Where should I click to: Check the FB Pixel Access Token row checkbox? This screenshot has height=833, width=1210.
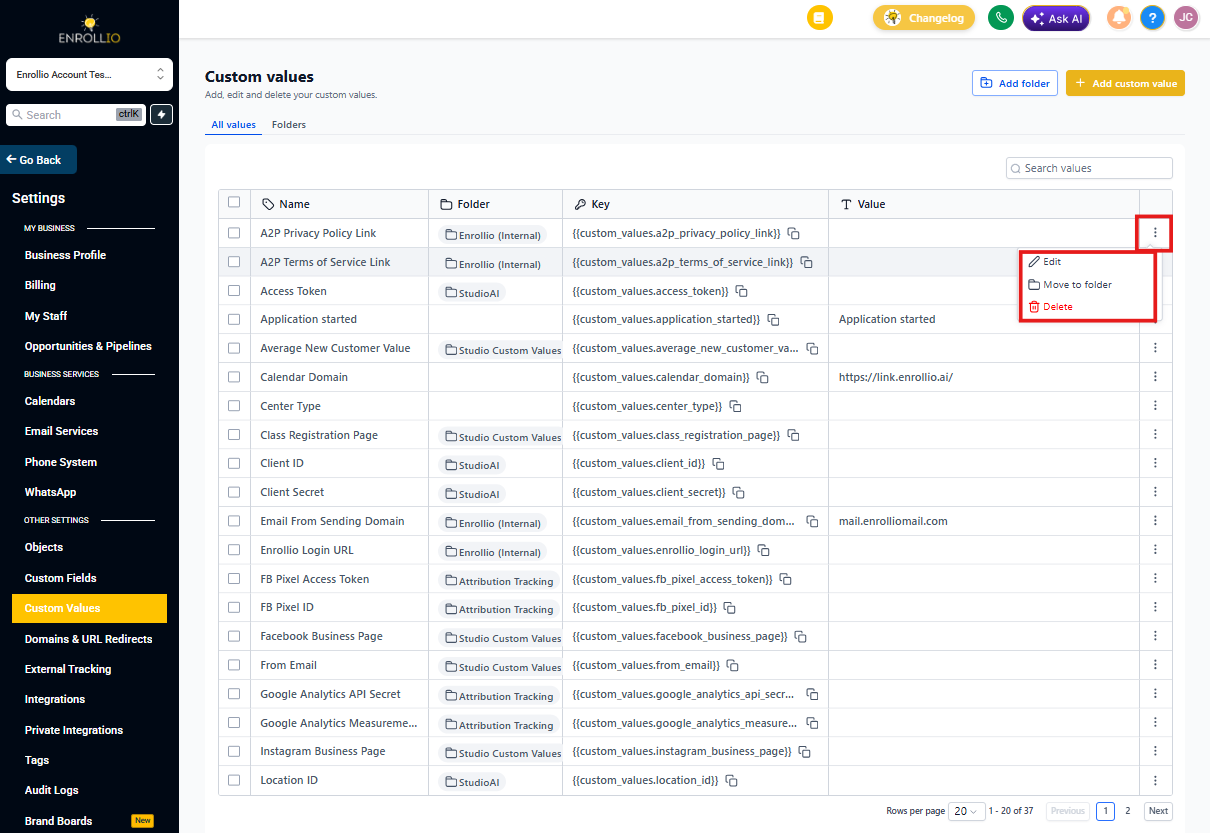[234, 579]
